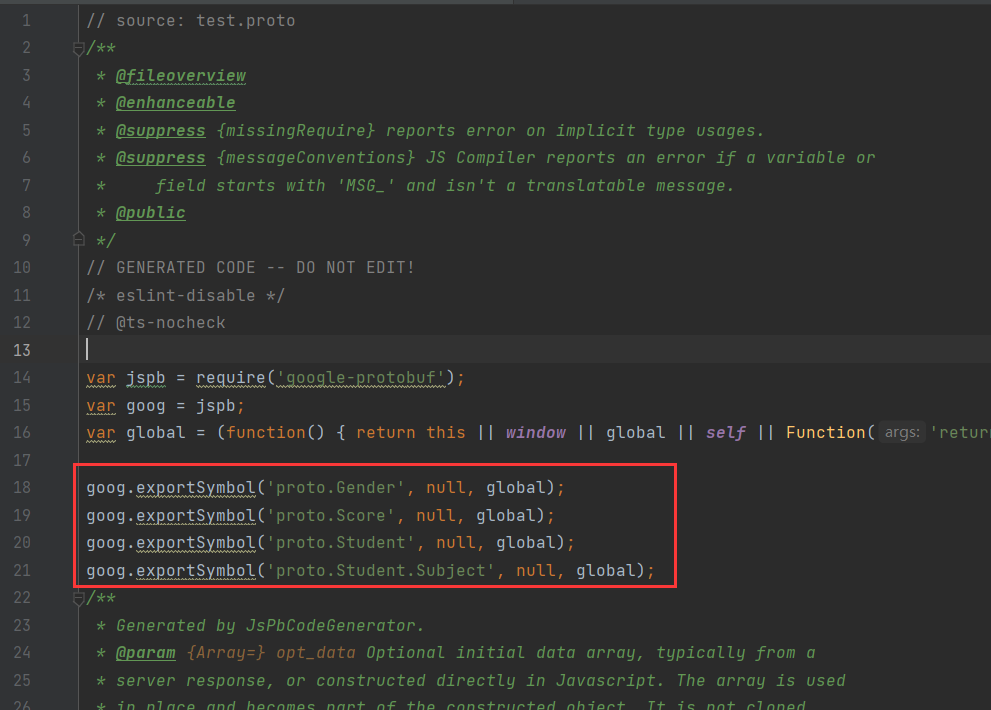991x710 pixels.
Task: Click the fold end marker at line 9
Action: [78, 240]
